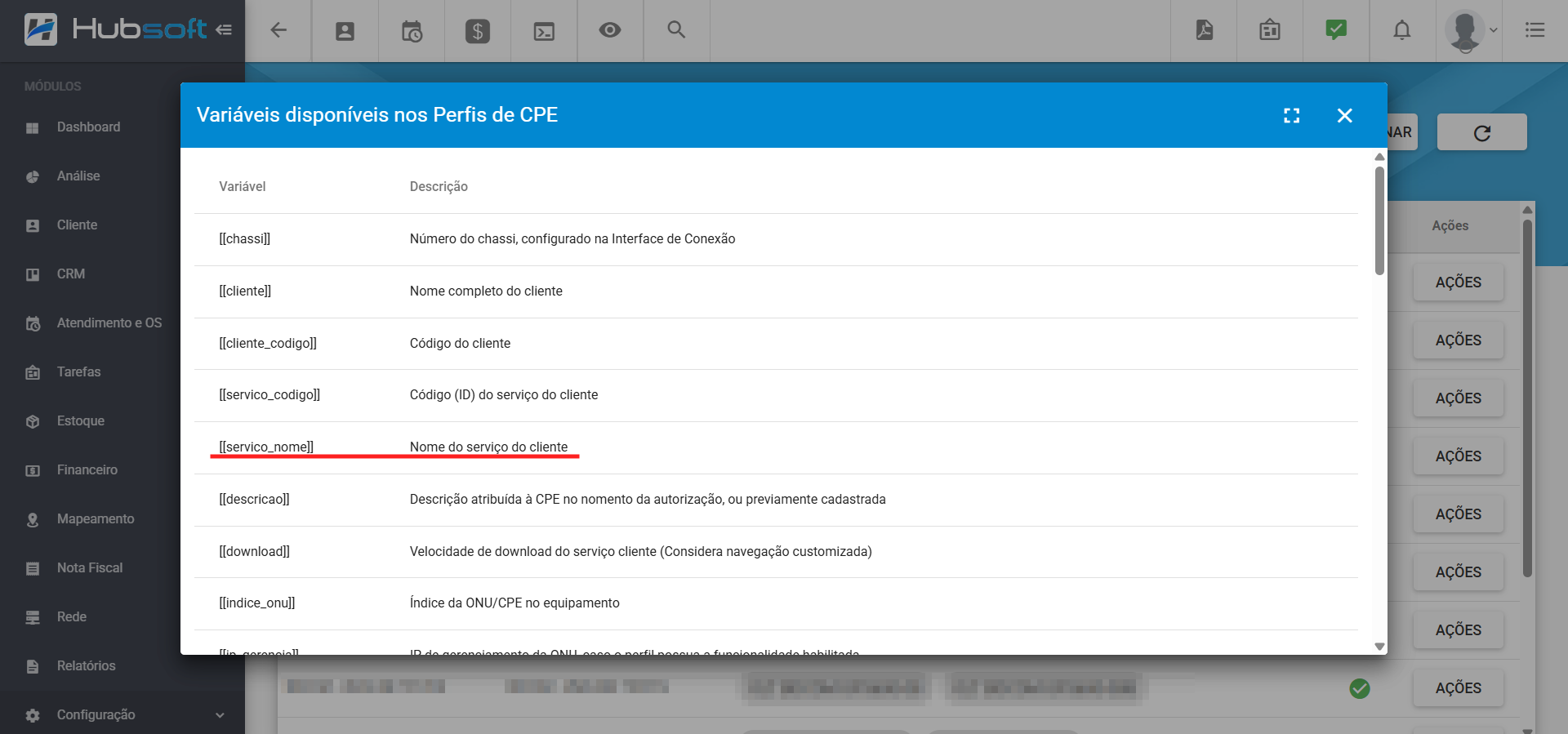
Task: Close the Variáveis disponíveis dialog
Action: pyautogui.click(x=1344, y=116)
